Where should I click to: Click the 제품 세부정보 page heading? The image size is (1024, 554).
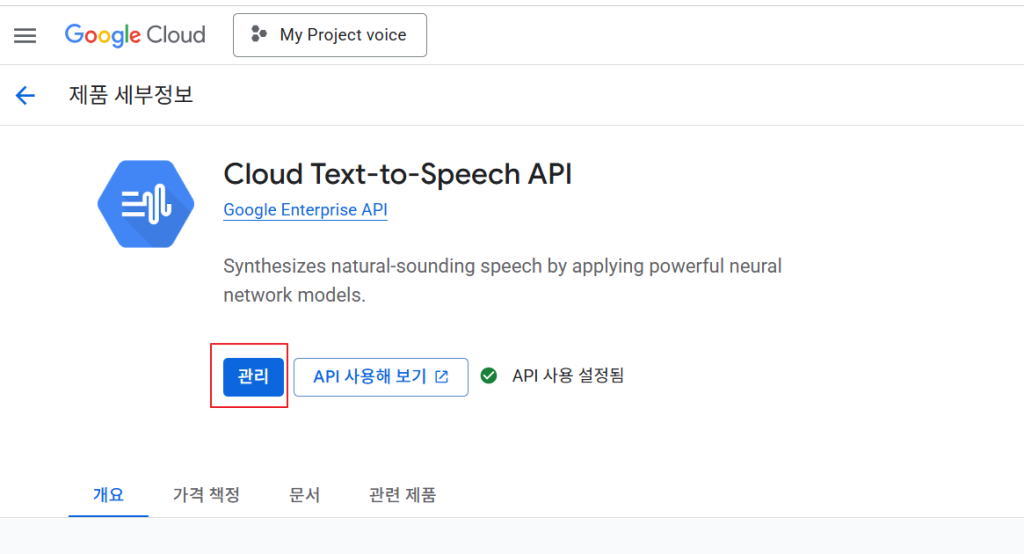(x=131, y=96)
